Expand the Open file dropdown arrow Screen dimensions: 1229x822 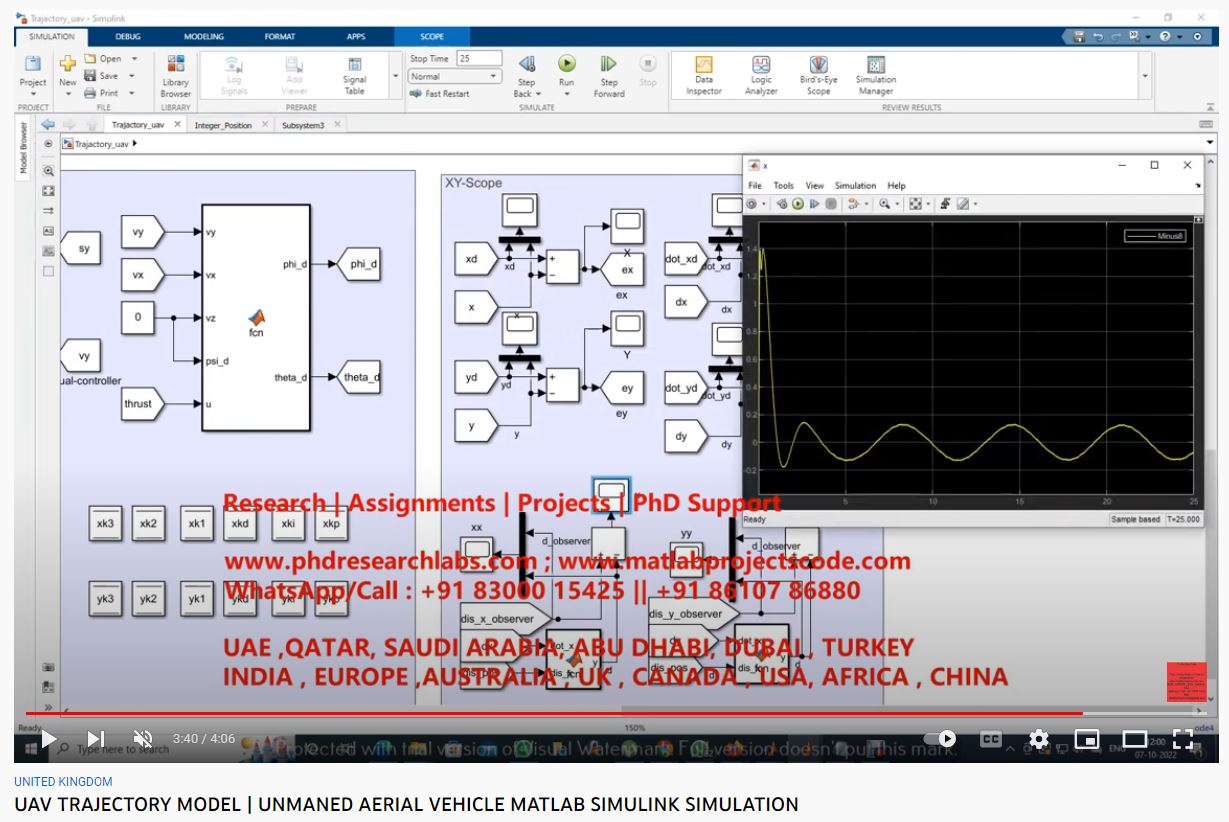pos(134,59)
